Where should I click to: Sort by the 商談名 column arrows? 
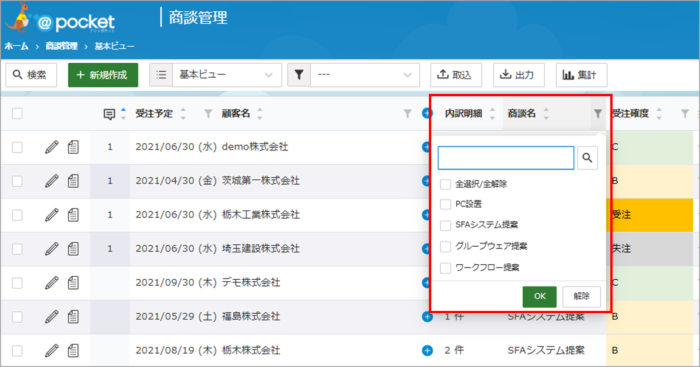tap(546, 113)
